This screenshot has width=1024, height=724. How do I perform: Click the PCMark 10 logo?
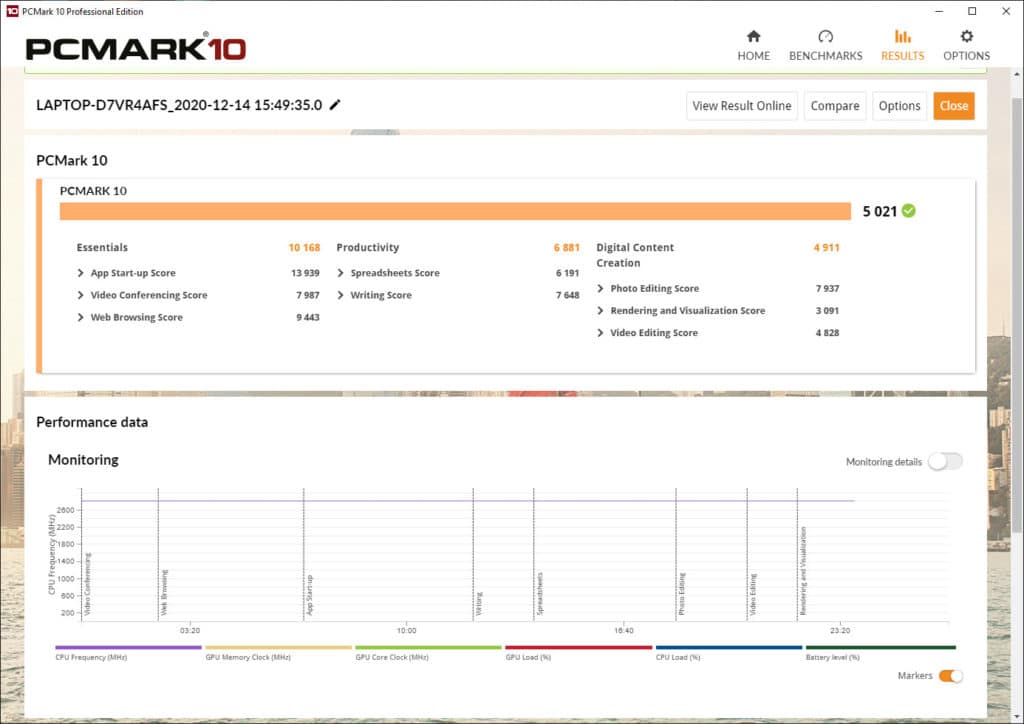(x=135, y=48)
